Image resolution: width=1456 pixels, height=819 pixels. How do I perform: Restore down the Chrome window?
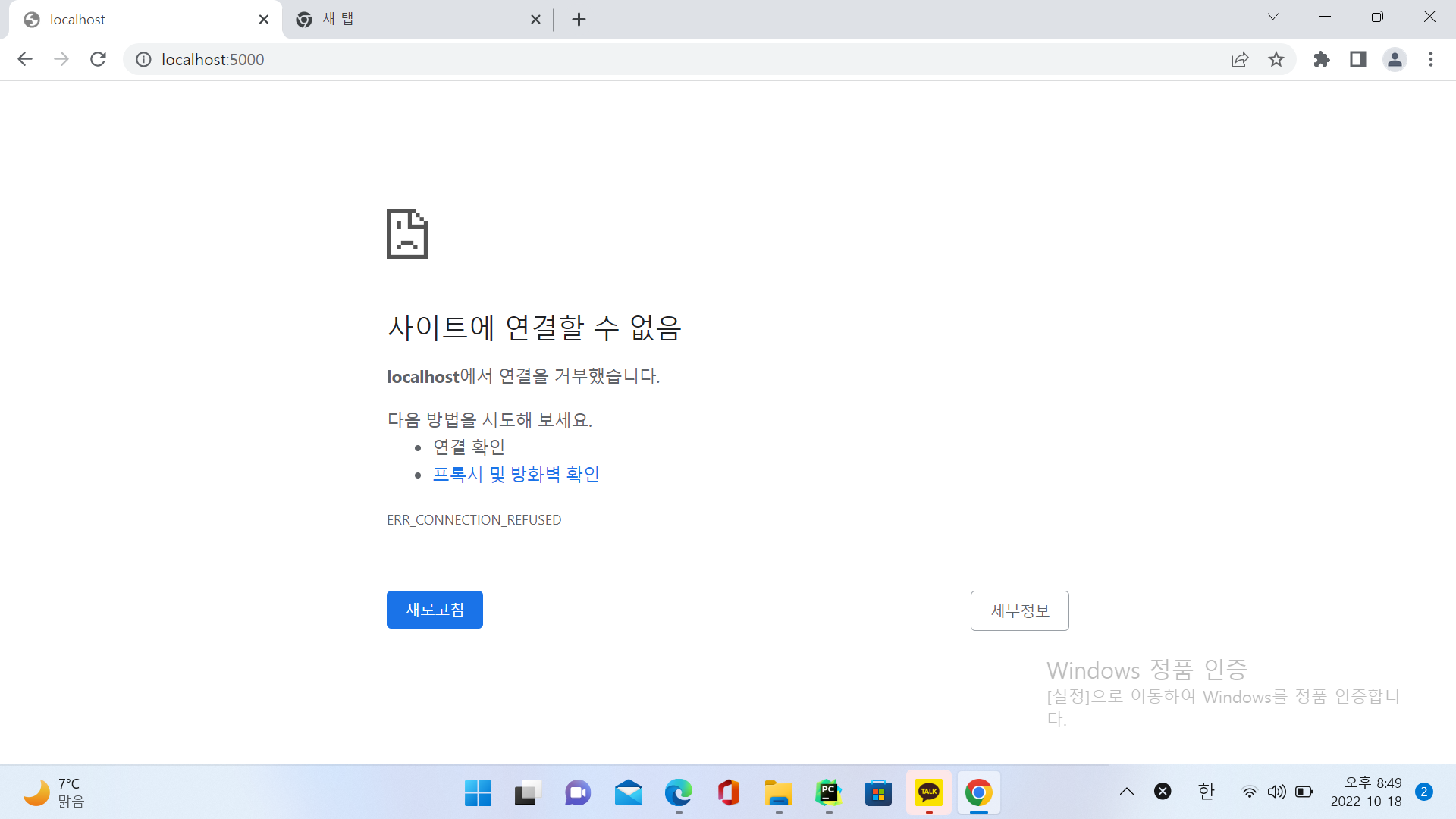tap(1377, 17)
